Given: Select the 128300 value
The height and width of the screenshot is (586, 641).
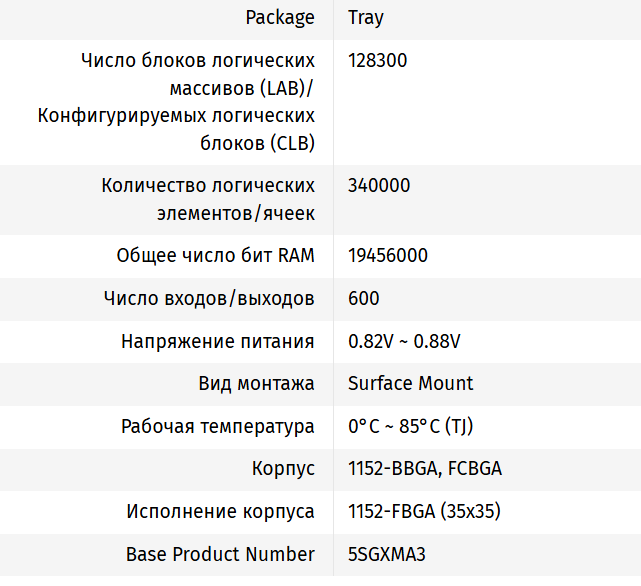Looking at the screenshot, I should [x=378, y=61].
